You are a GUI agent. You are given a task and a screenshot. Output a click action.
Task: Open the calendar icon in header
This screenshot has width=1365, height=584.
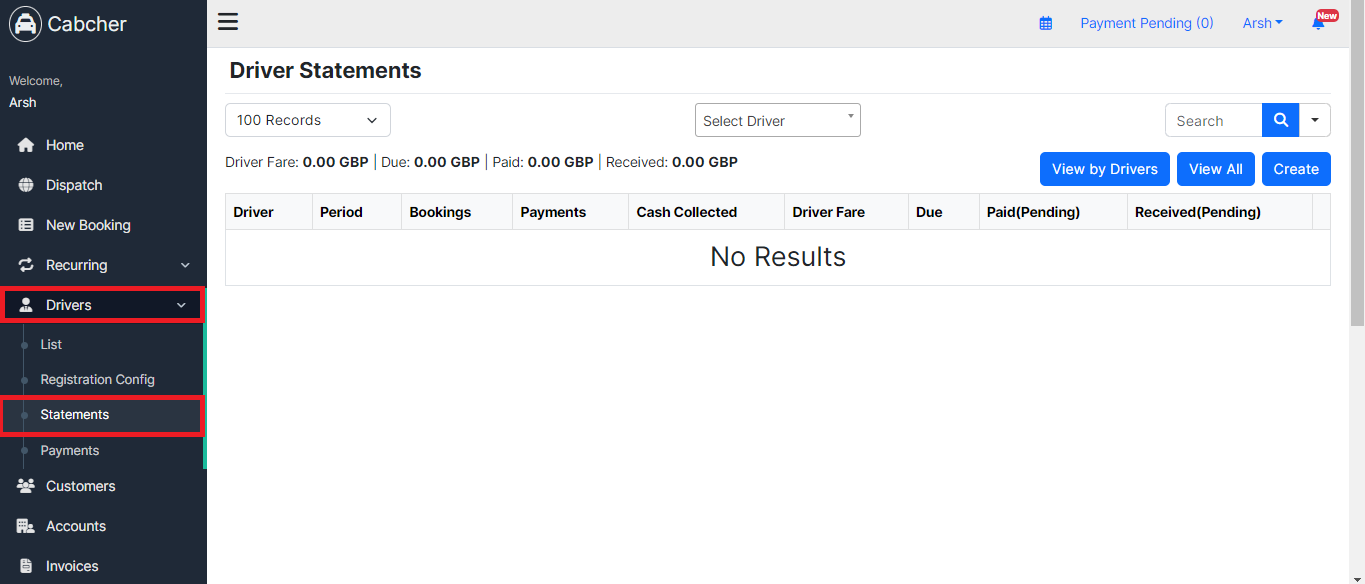1046,23
